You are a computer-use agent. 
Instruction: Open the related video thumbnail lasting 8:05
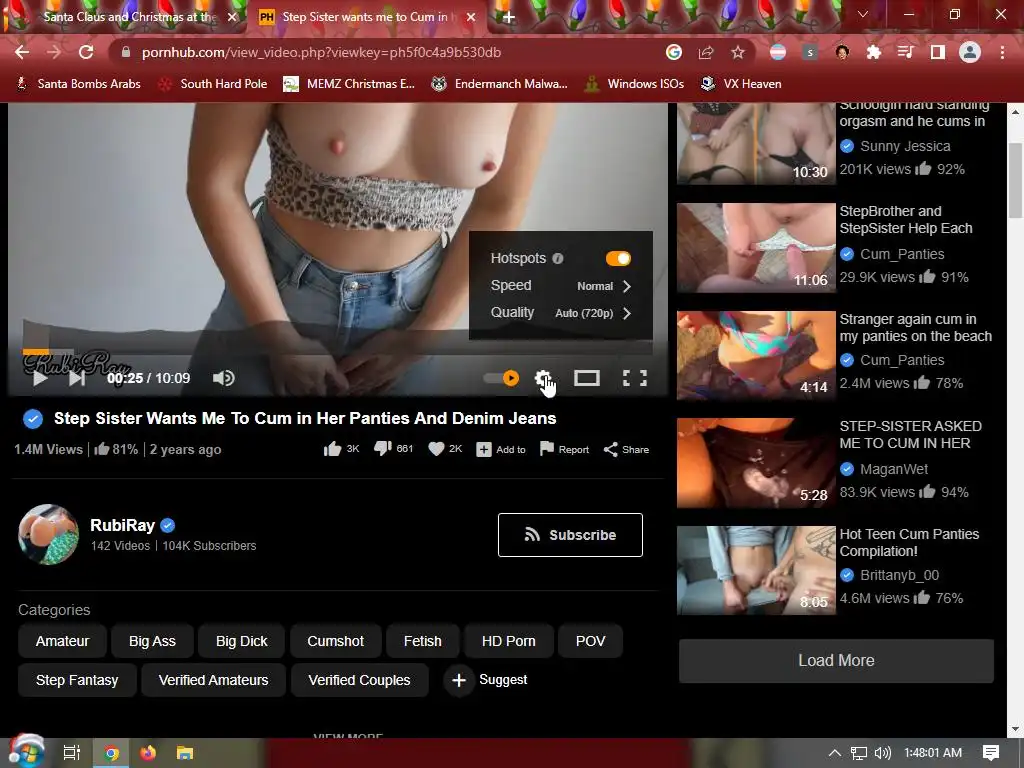point(756,570)
